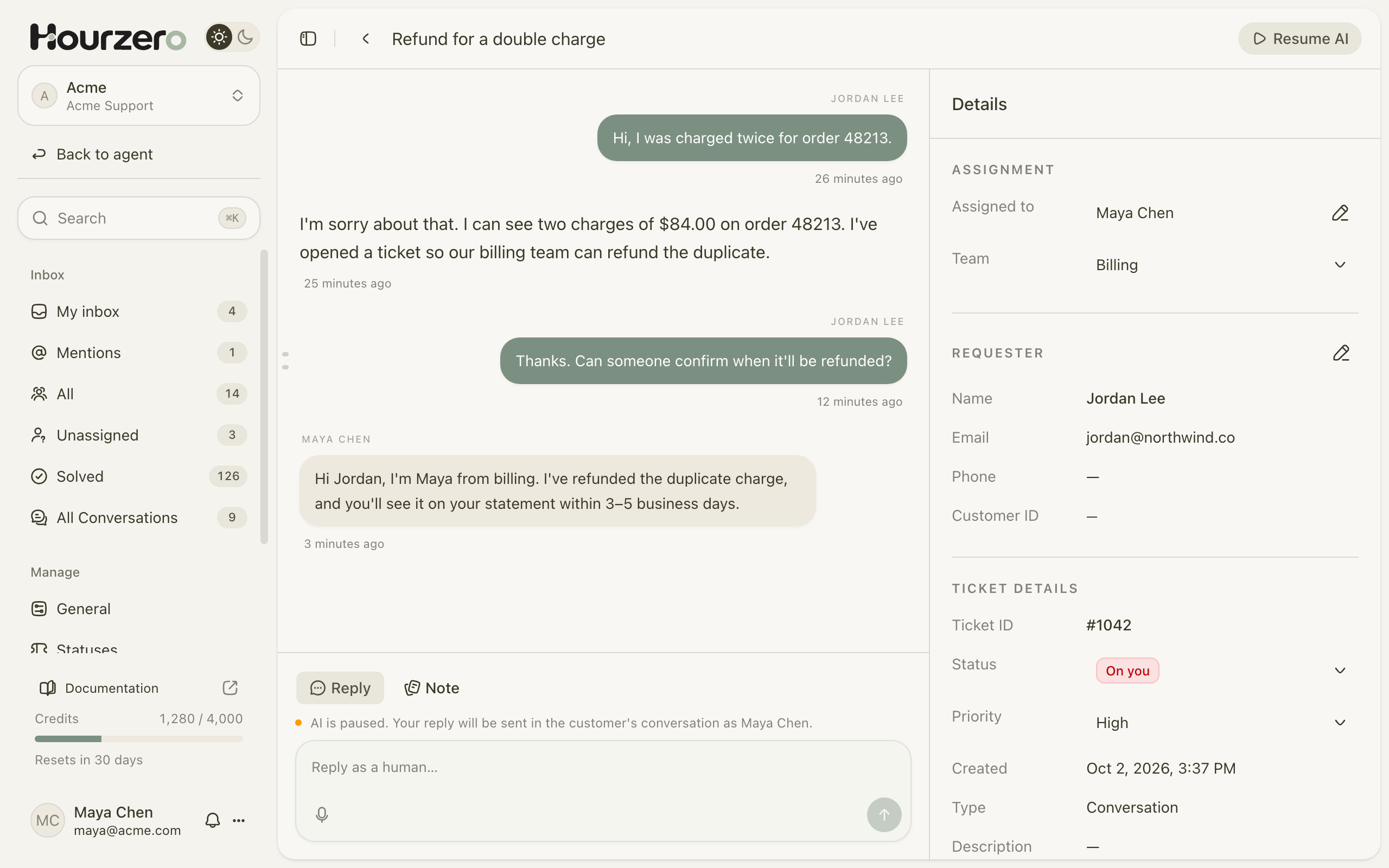Click the Hourzero logo
Image resolution: width=1389 pixels, height=868 pixels.
tap(108, 37)
